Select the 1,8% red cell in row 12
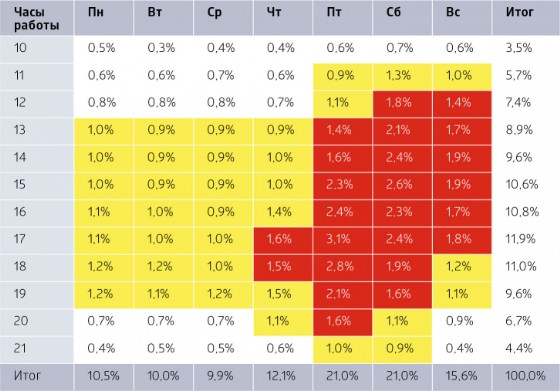The height and width of the screenshot is (391, 560). tap(402, 103)
